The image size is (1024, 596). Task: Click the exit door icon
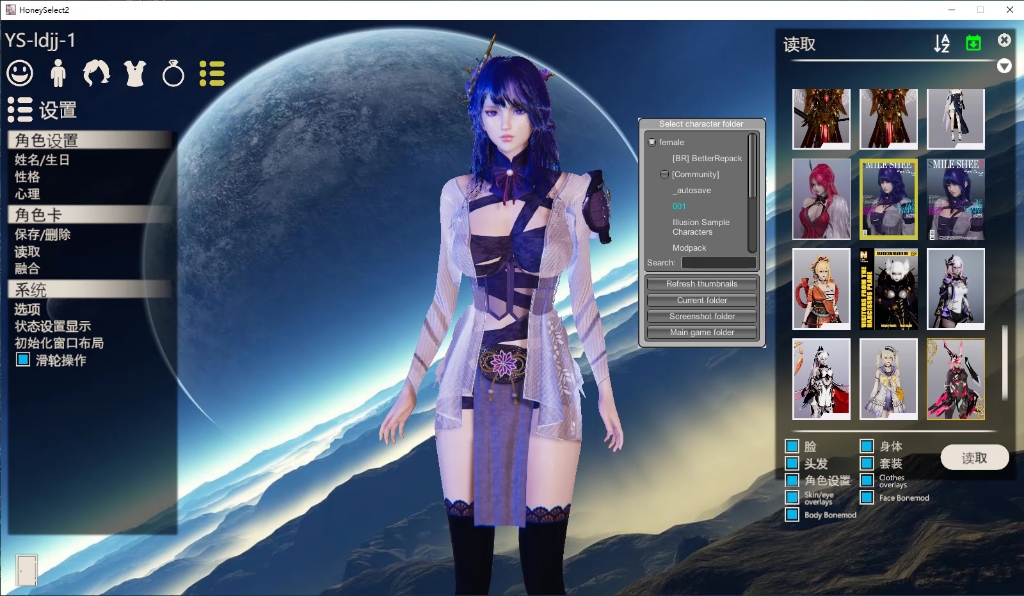click(x=27, y=570)
